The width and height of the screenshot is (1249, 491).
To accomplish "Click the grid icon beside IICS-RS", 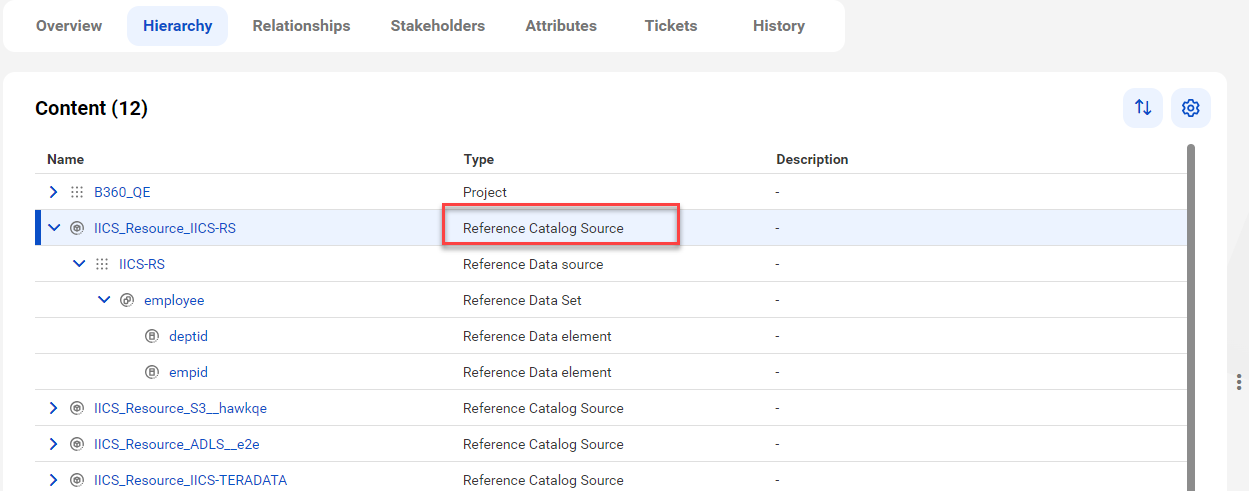I will click(x=102, y=264).
